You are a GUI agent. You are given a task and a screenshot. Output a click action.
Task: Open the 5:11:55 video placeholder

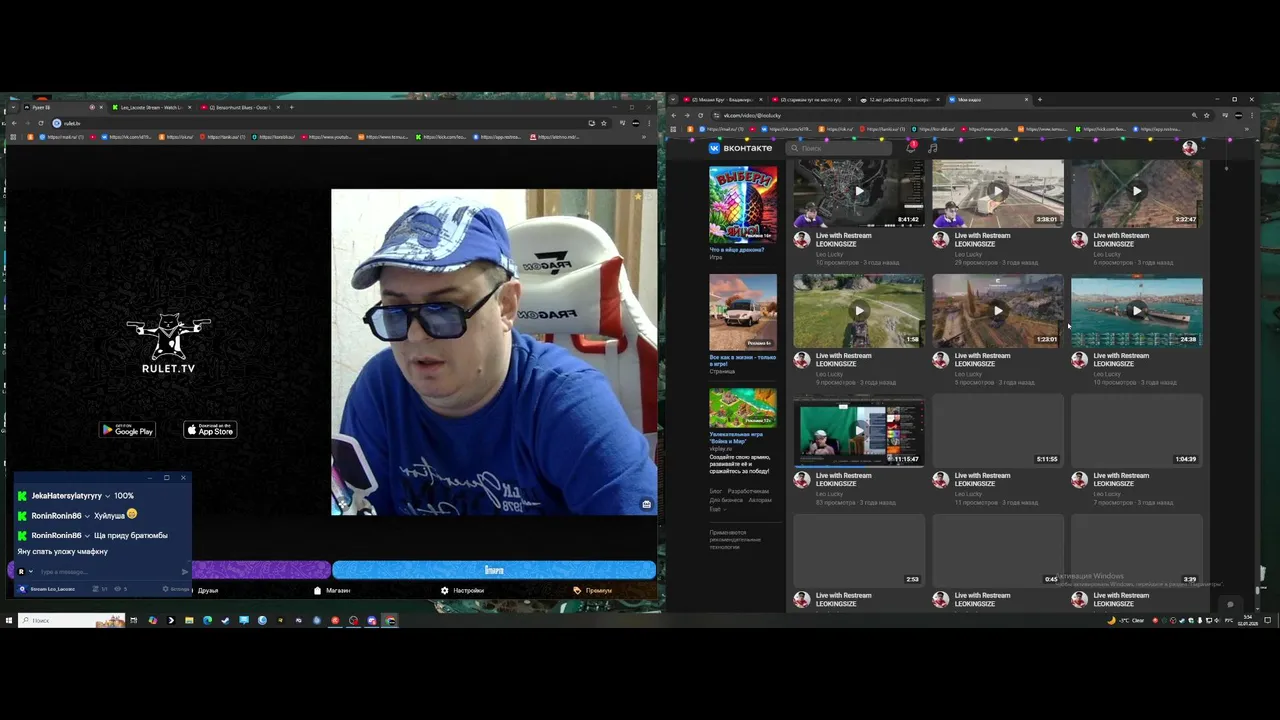point(998,431)
